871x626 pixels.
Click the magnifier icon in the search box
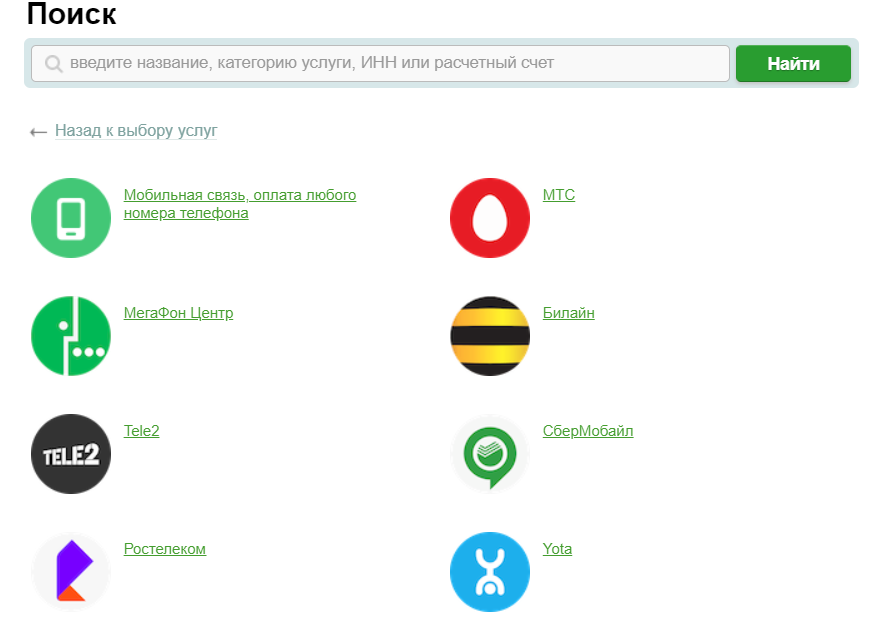(54, 64)
